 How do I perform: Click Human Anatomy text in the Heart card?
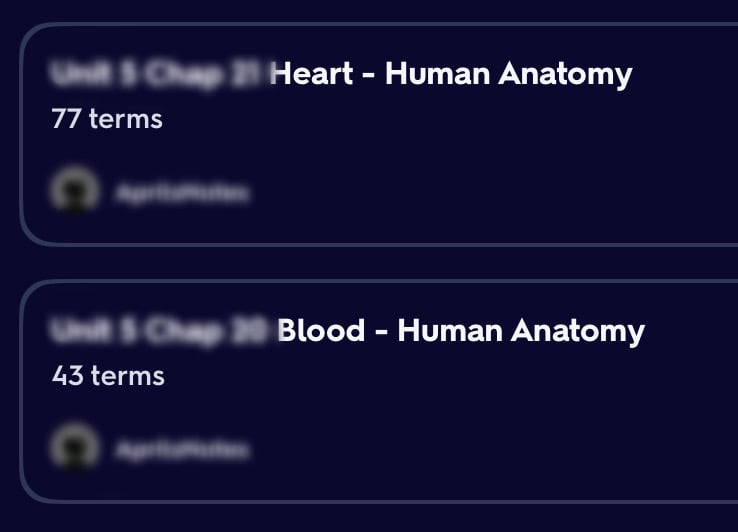pyautogui.click(x=508, y=74)
